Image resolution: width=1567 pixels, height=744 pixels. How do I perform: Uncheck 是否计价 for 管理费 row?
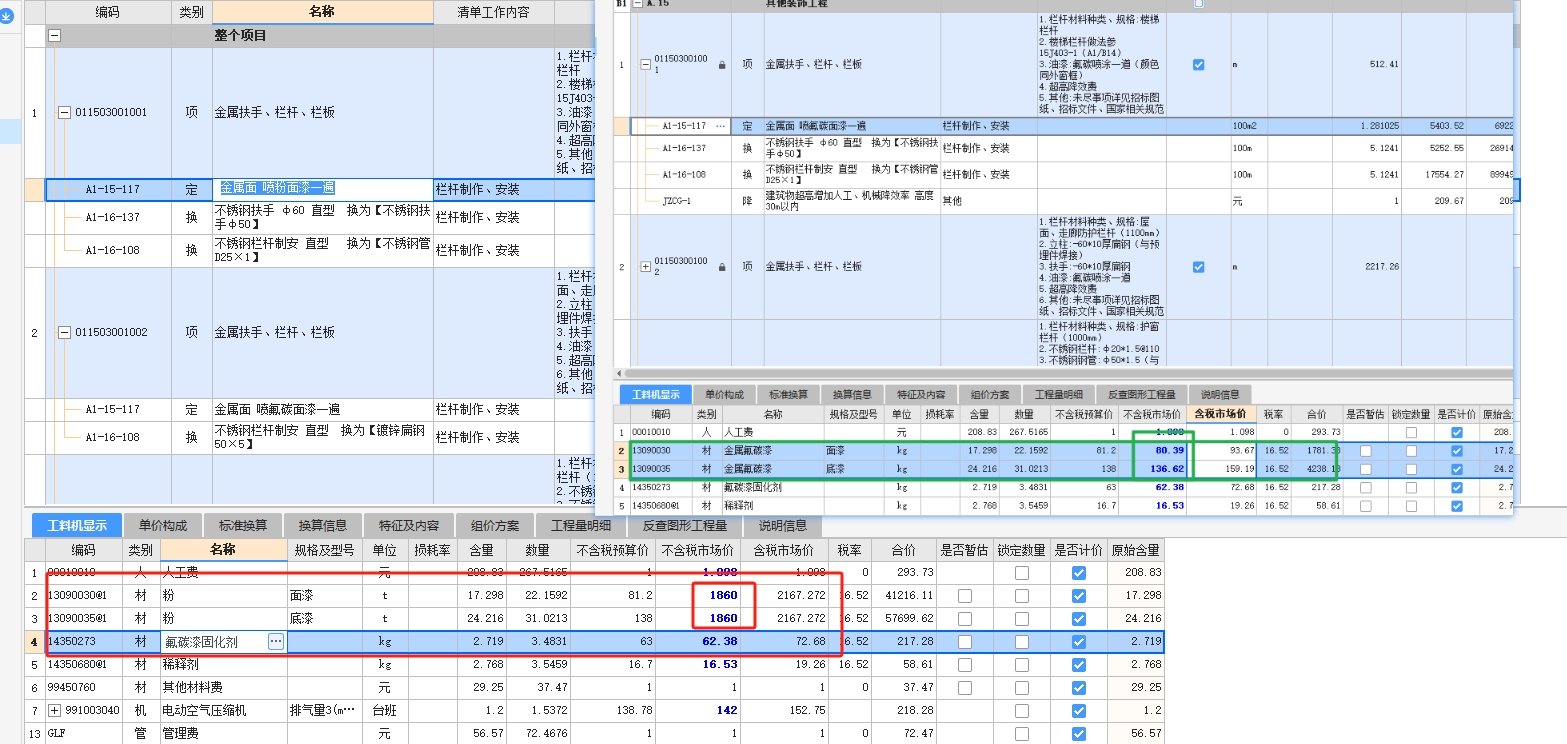coord(1078,734)
